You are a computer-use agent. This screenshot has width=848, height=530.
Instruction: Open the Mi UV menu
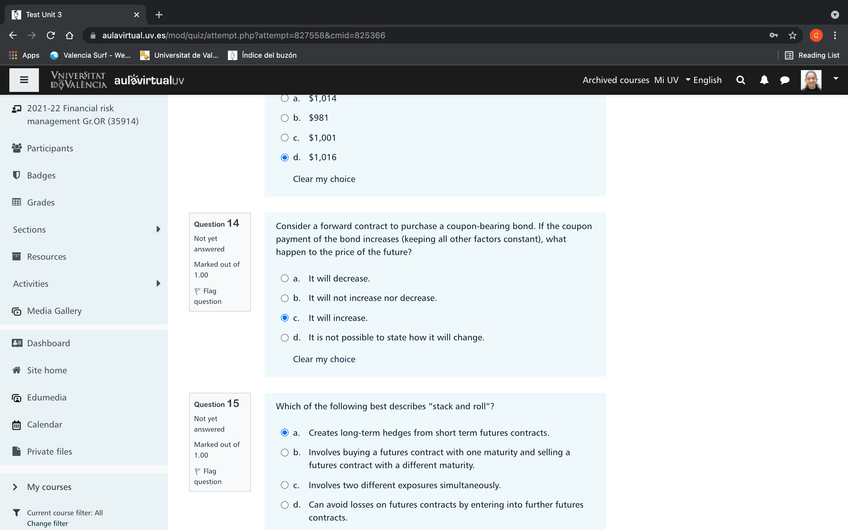[666, 80]
